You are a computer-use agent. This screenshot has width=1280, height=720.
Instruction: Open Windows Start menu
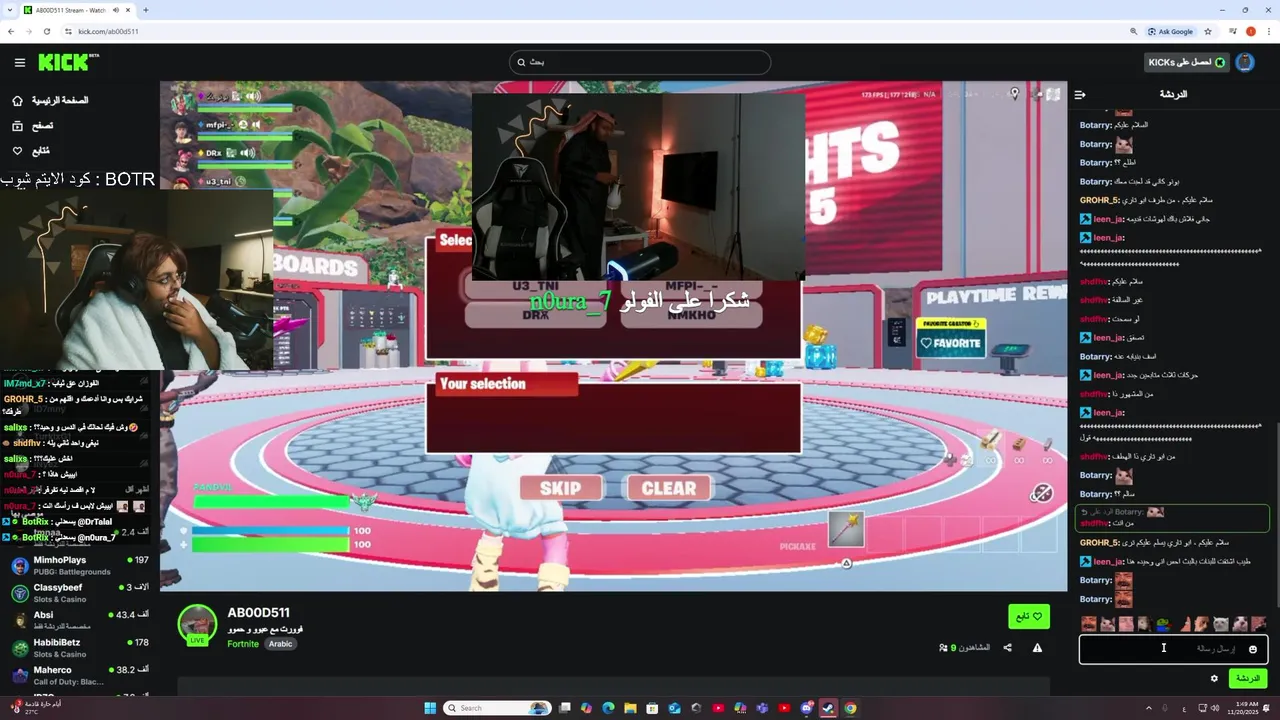[x=430, y=708]
